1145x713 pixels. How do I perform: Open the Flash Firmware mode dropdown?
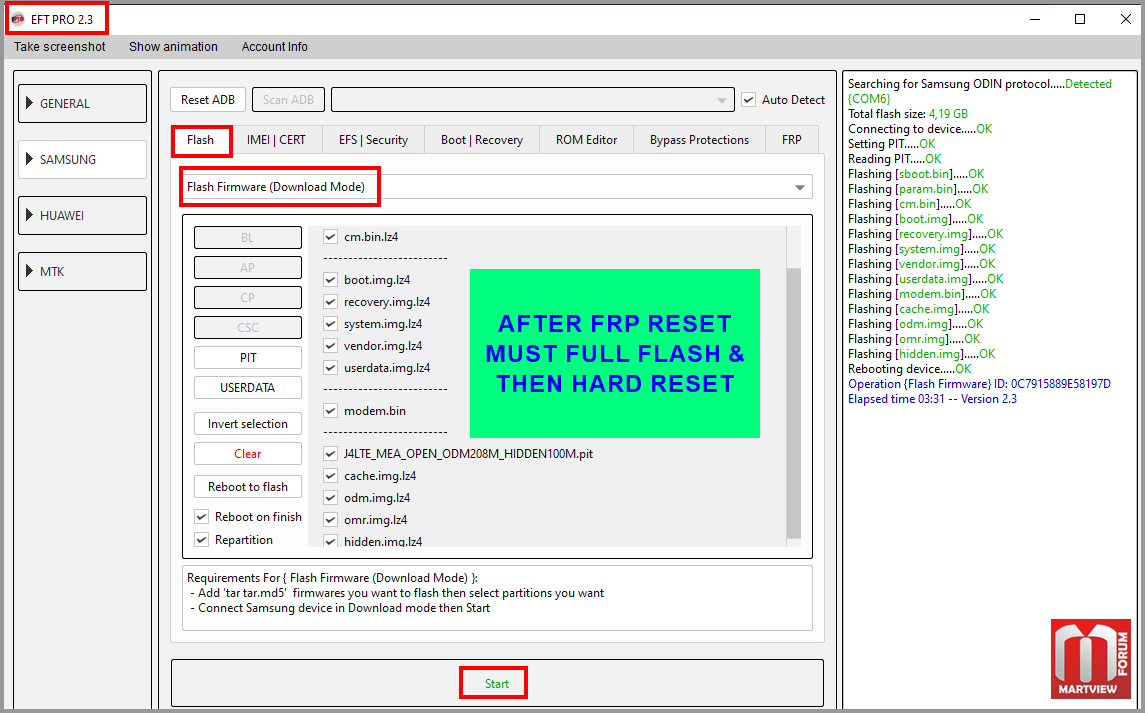(497, 187)
